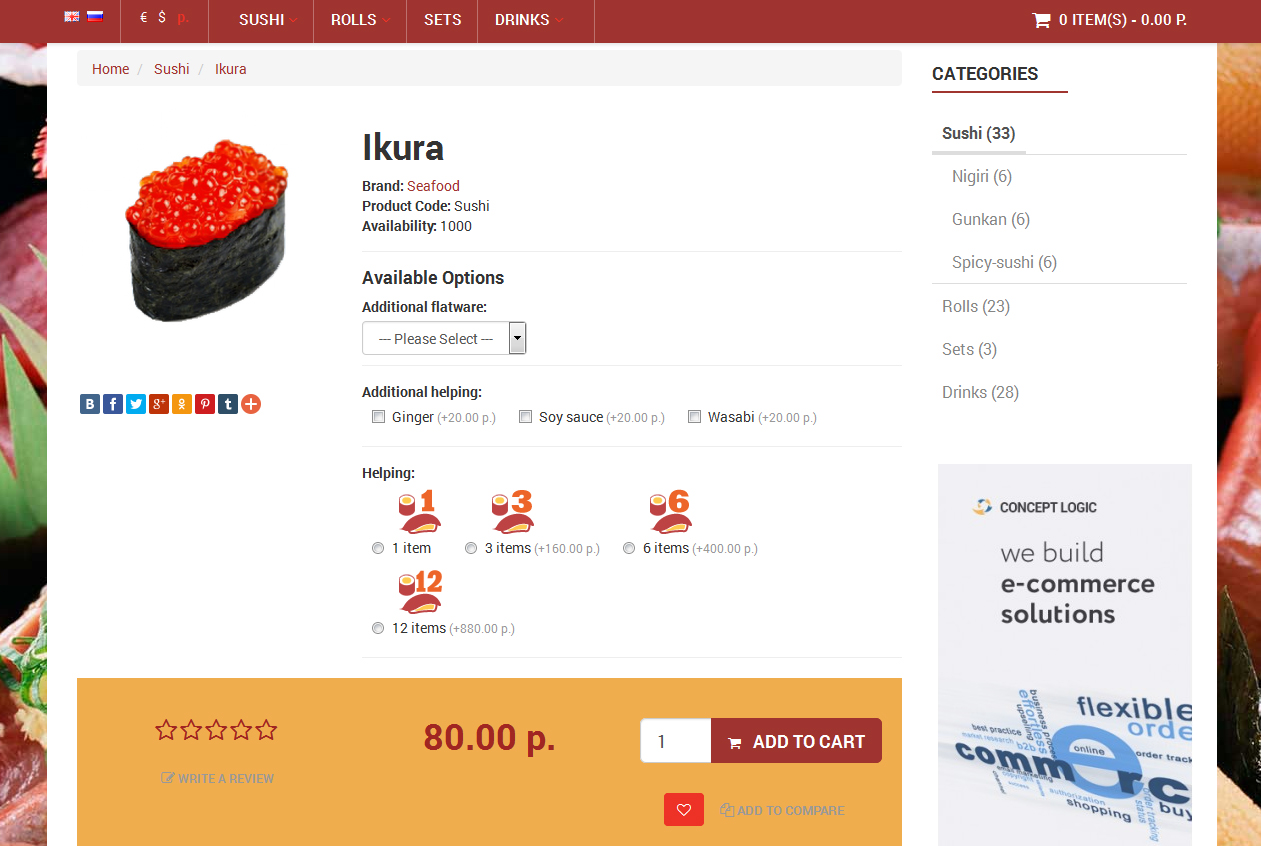Image resolution: width=1261 pixels, height=846 pixels.
Task: Share on Tumblr icon
Action: (x=228, y=404)
